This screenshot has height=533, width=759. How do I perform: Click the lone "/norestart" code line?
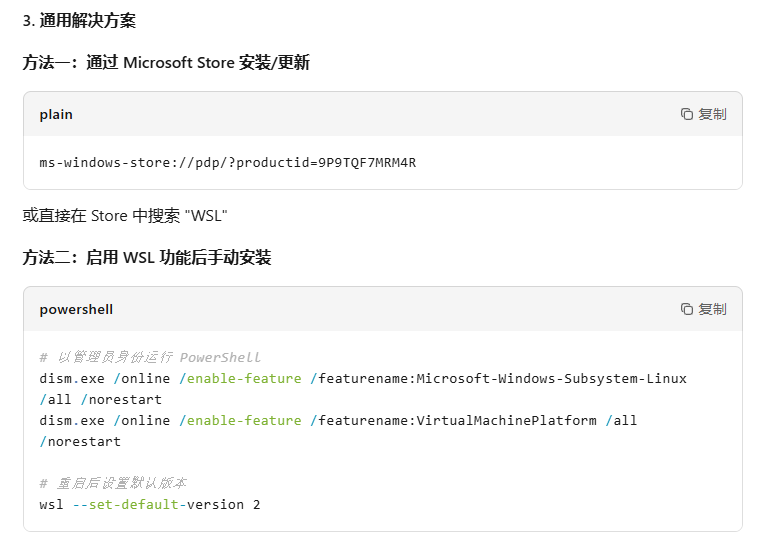click(80, 442)
